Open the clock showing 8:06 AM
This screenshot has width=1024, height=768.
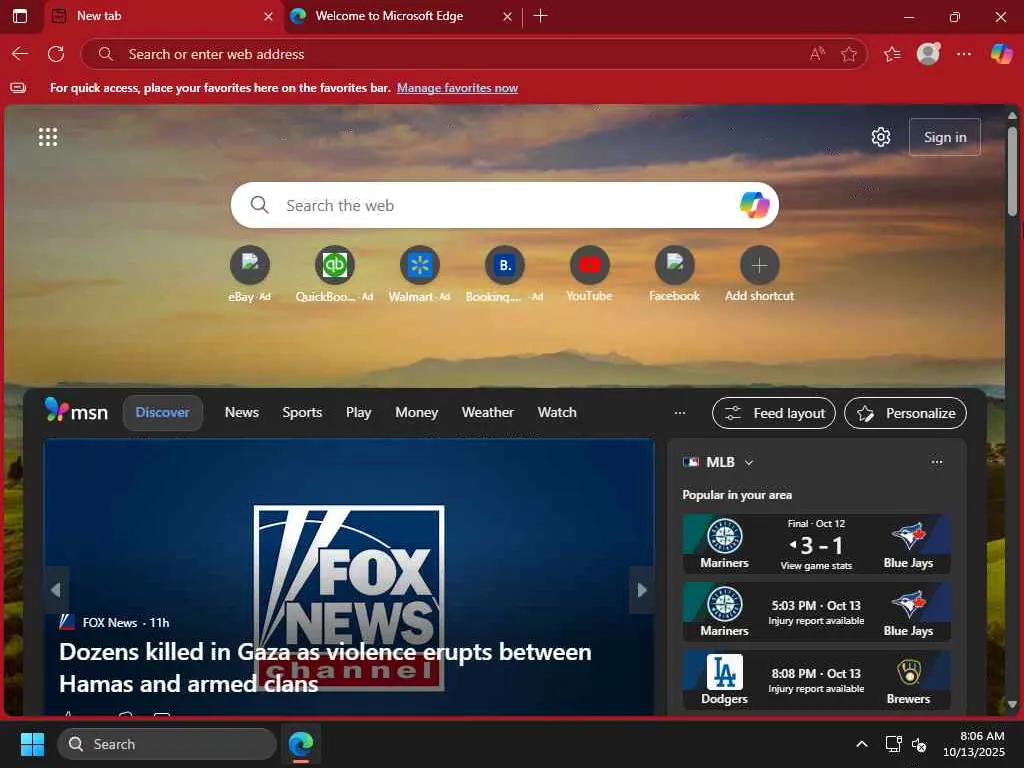(974, 744)
